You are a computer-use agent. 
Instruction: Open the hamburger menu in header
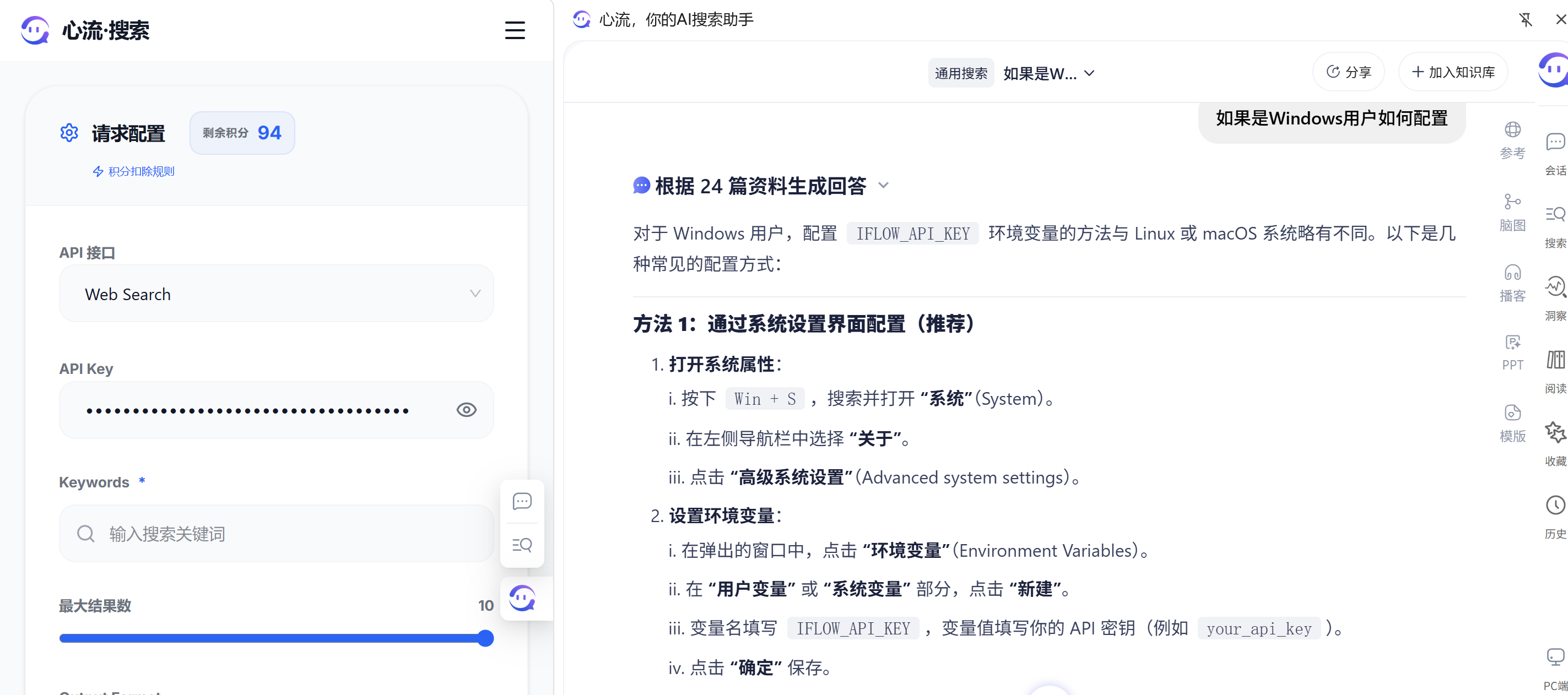(x=515, y=30)
